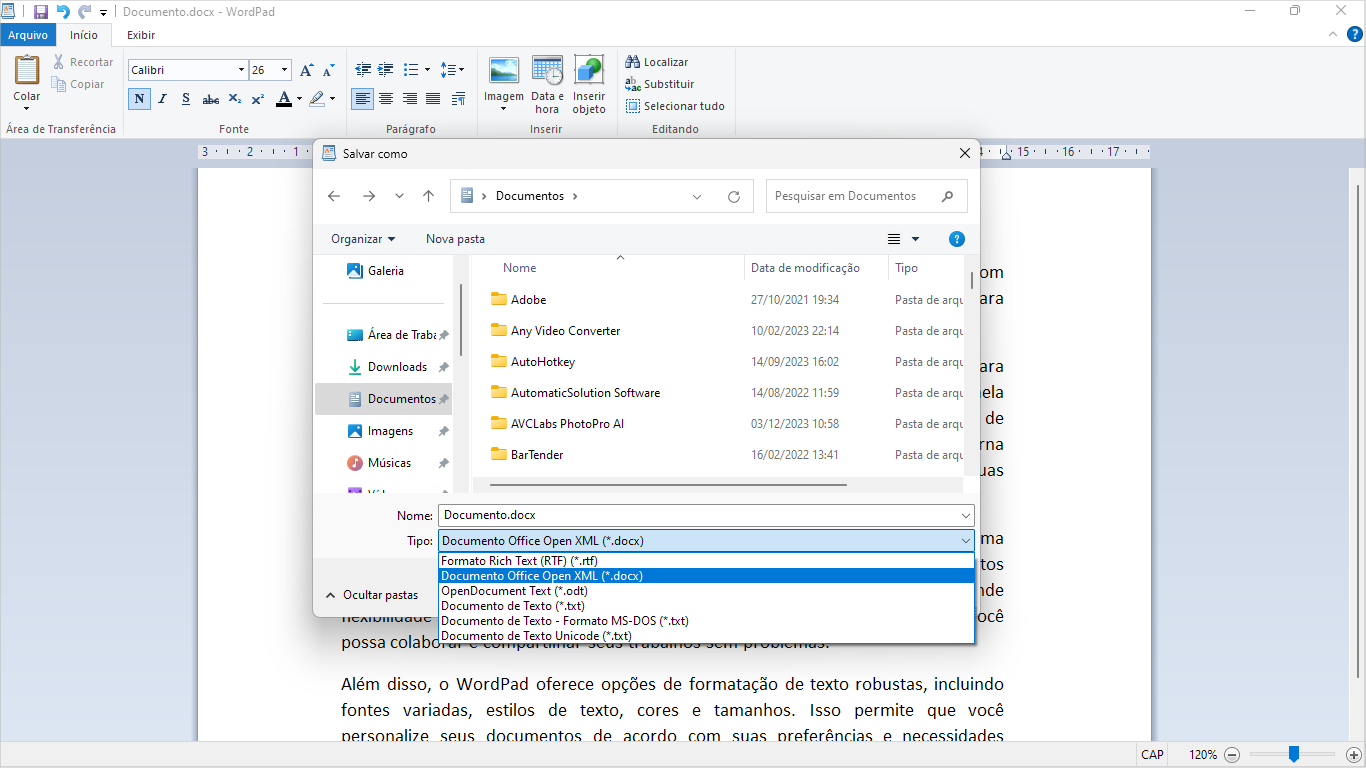Open the highlight color dropdown arrow
The height and width of the screenshot is (768, 1366).
click(333, 99)
